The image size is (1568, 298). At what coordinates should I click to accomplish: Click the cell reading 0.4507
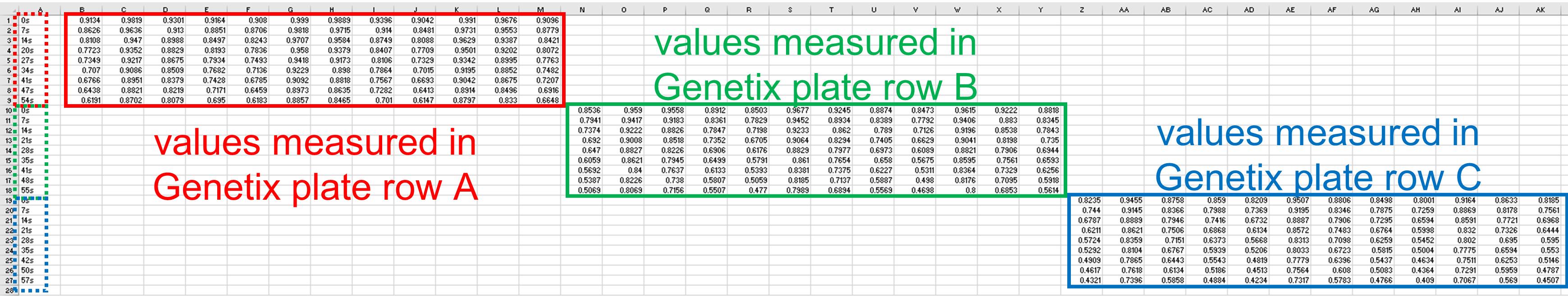(x=1540, y=280)
